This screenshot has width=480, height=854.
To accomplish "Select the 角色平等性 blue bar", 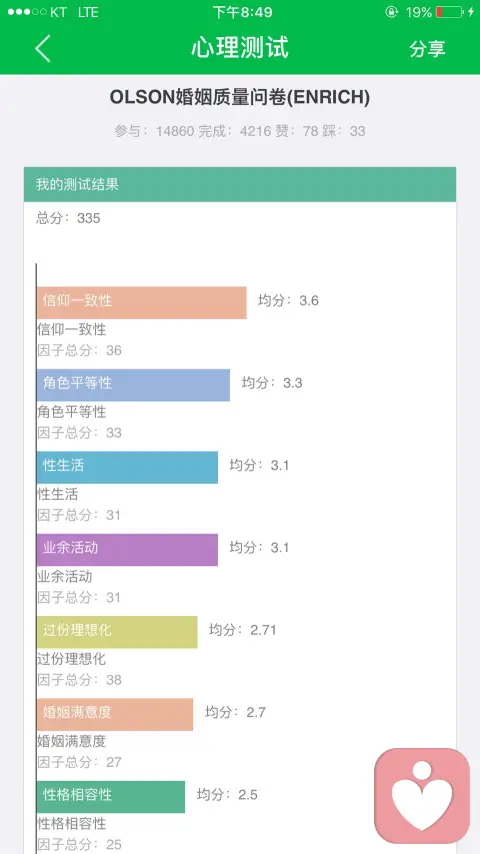I will click(x=133, y=385).
